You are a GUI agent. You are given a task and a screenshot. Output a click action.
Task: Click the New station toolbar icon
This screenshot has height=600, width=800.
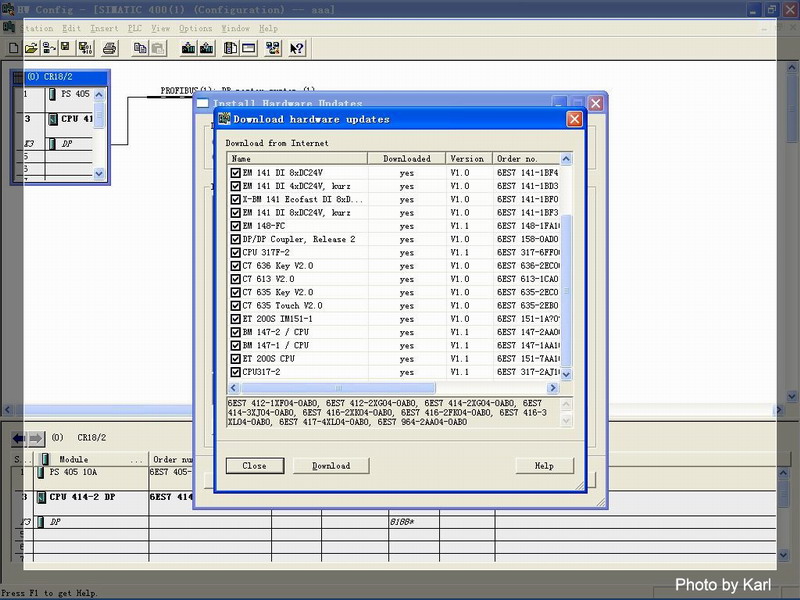(x=14, y=48)
